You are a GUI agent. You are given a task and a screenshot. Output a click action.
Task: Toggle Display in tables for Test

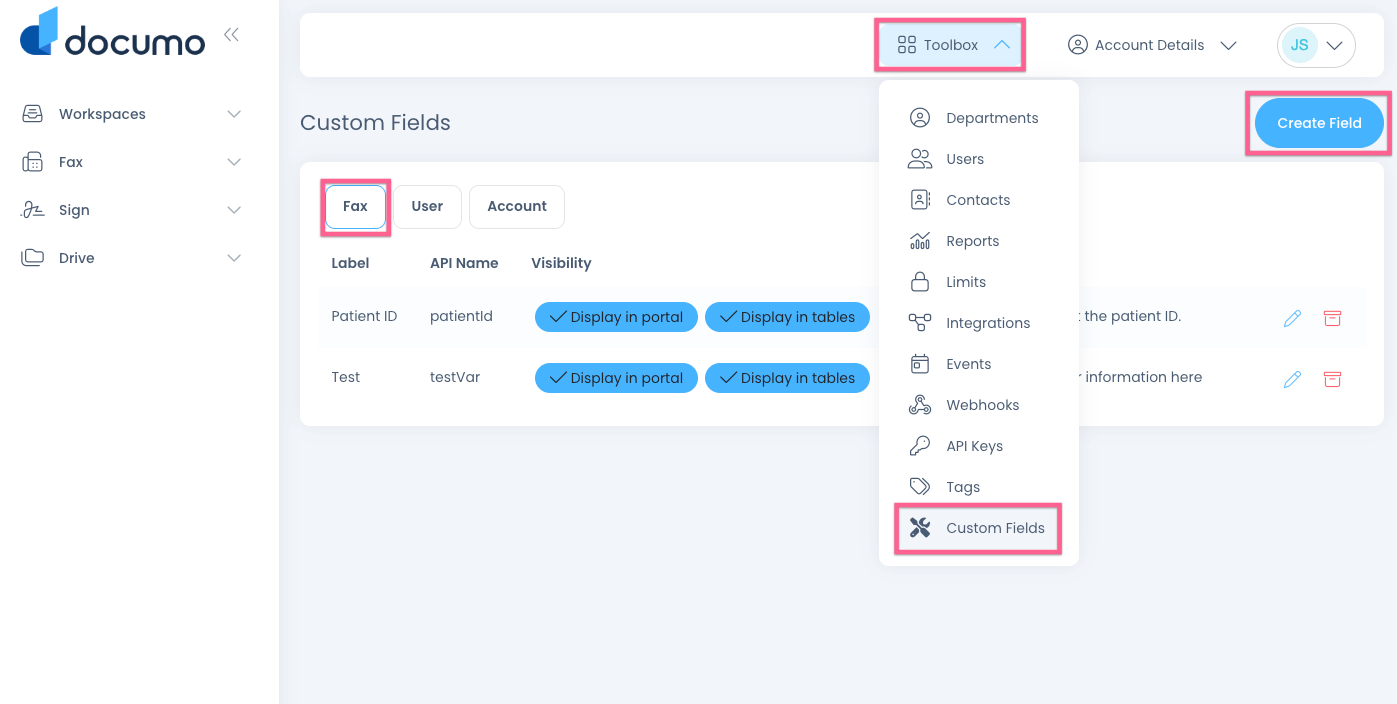click(x=786, y=378)
